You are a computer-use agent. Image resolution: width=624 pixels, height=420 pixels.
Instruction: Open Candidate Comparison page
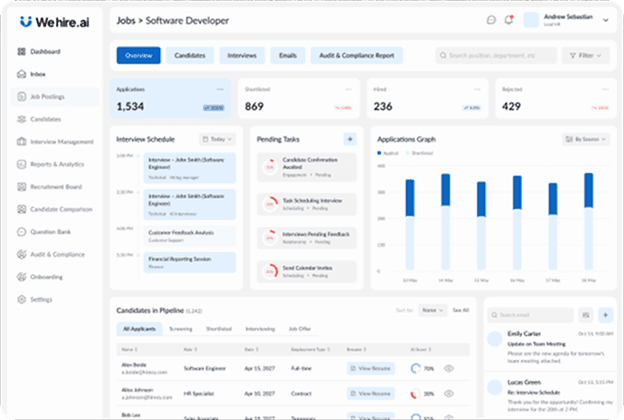click(x=55, y=209)
